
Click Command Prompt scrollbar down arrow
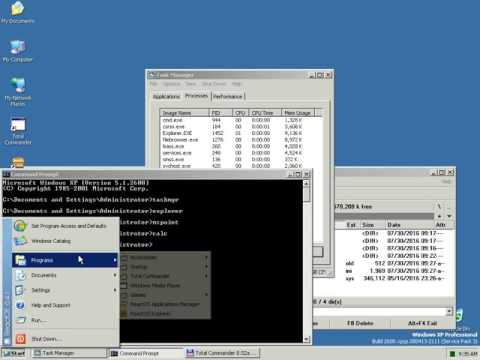point(306,339)
